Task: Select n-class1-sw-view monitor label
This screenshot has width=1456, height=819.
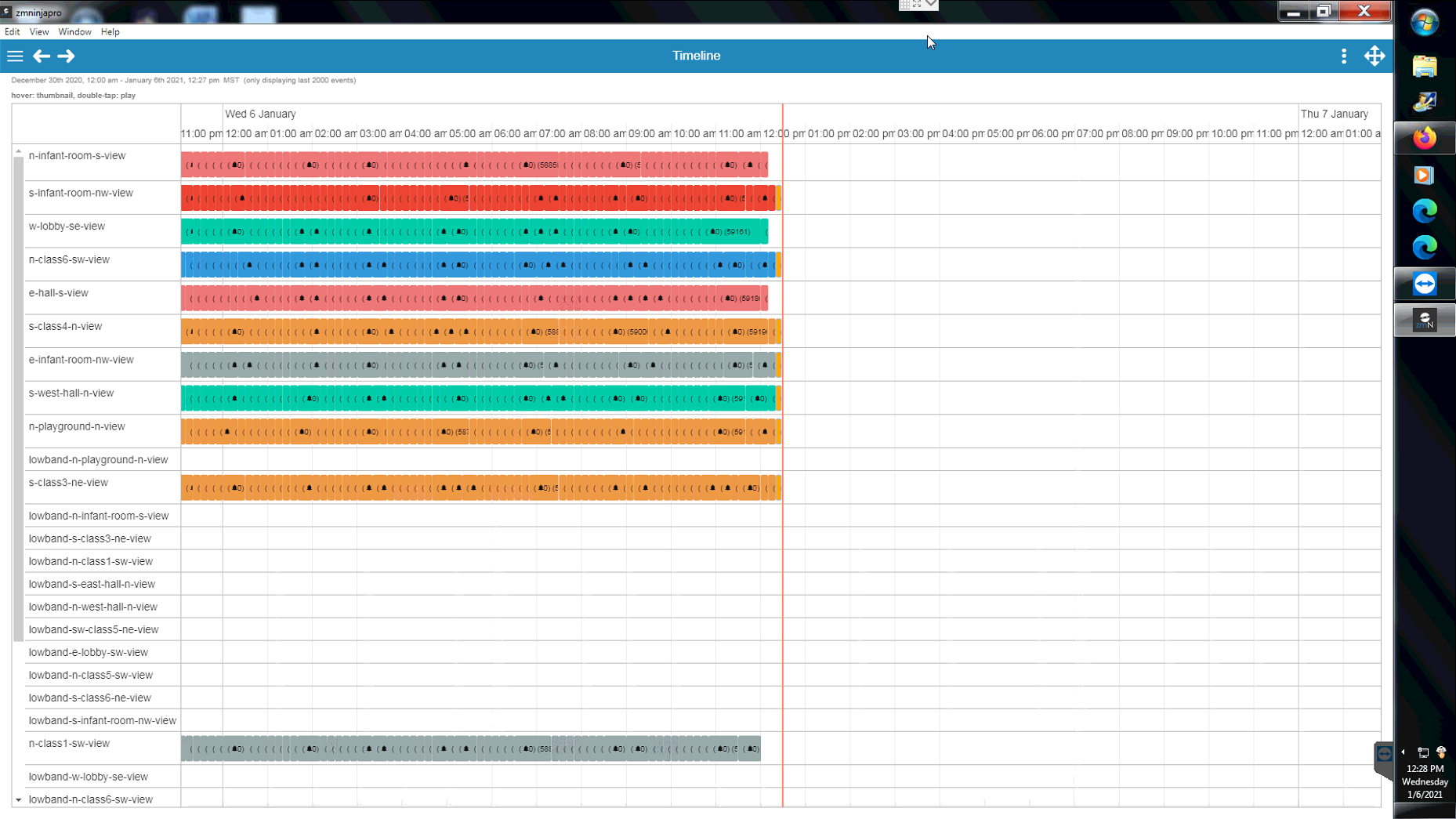Action: tap(69, 743)
